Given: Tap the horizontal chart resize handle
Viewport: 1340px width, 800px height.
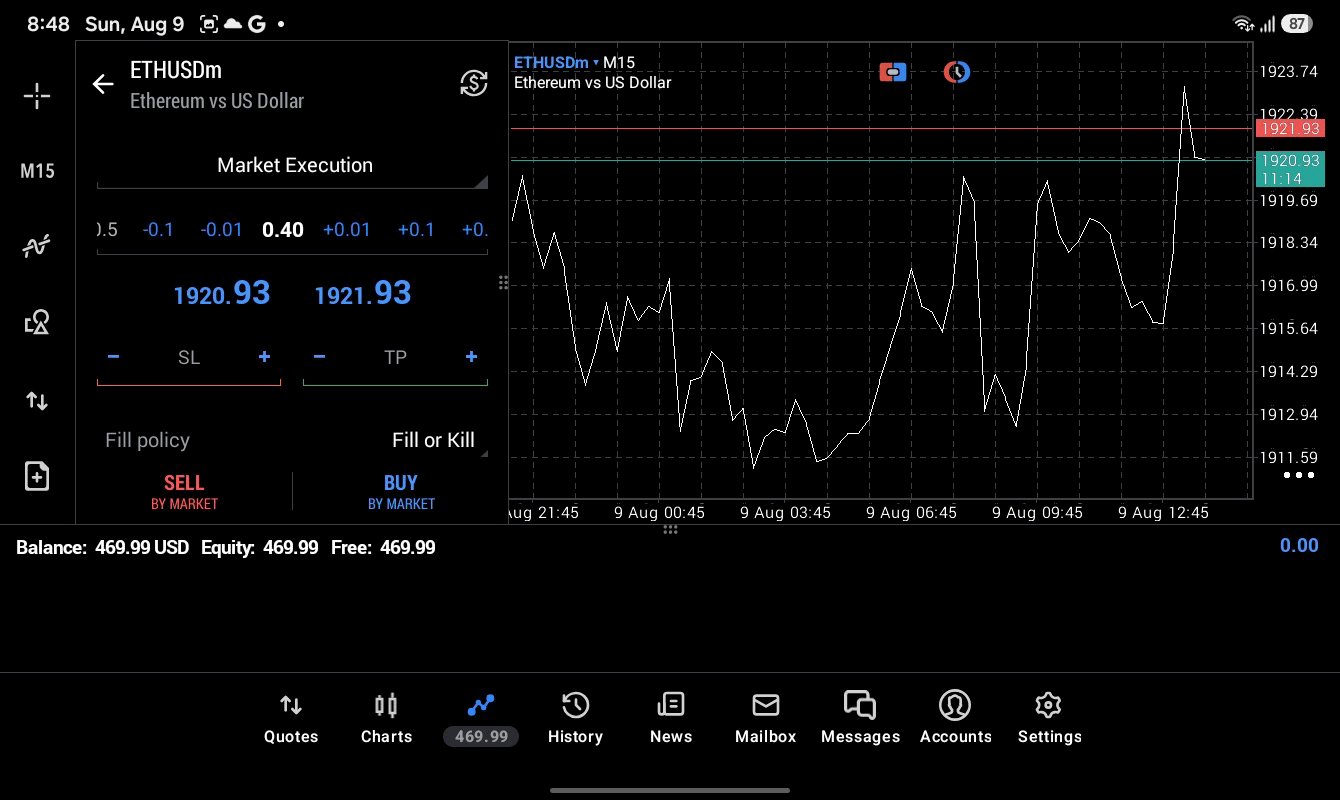Looking at the screenshot, I should point(670,529).
